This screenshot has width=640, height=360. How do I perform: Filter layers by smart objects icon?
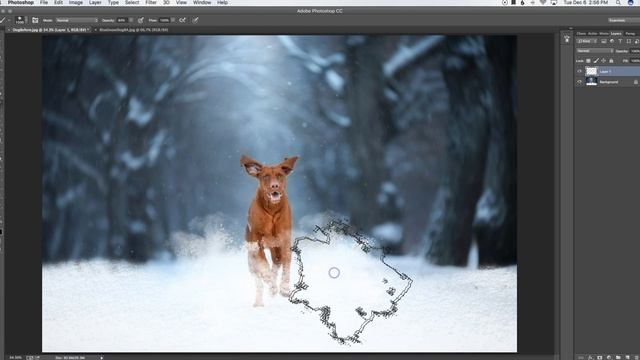637,41
